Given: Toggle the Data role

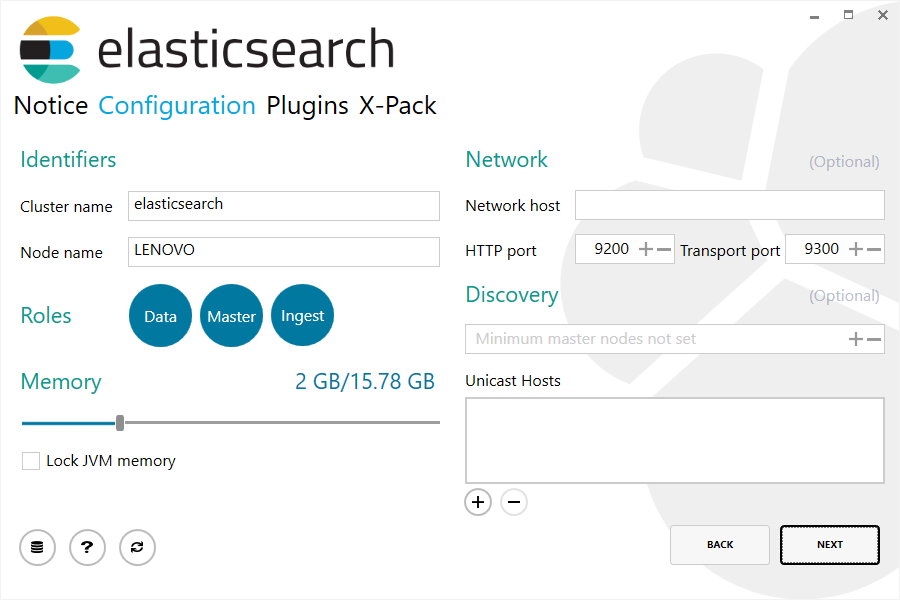Looking at the screenshot, I should pos(160,315).
